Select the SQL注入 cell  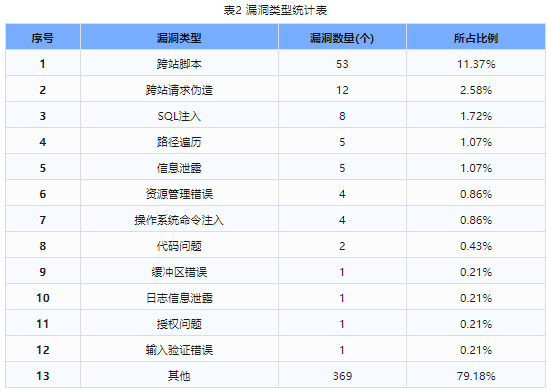click(179, 116)
